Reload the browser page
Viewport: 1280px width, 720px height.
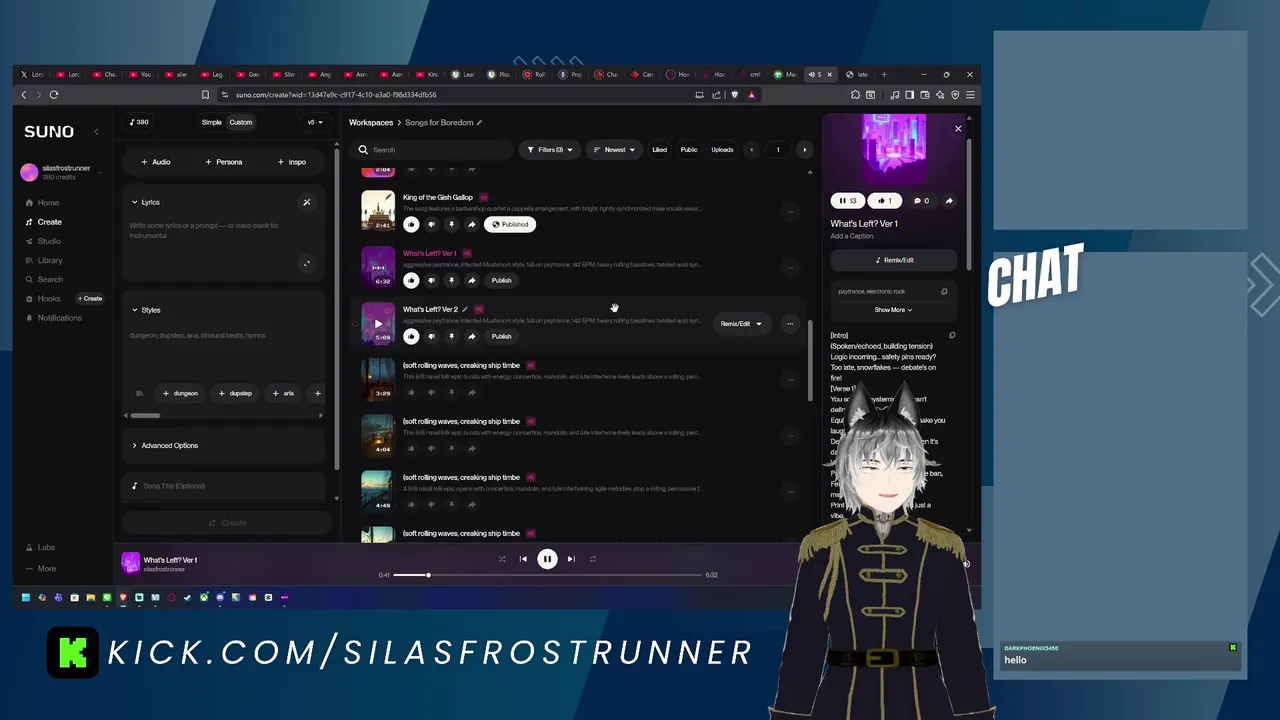point(54,95)
